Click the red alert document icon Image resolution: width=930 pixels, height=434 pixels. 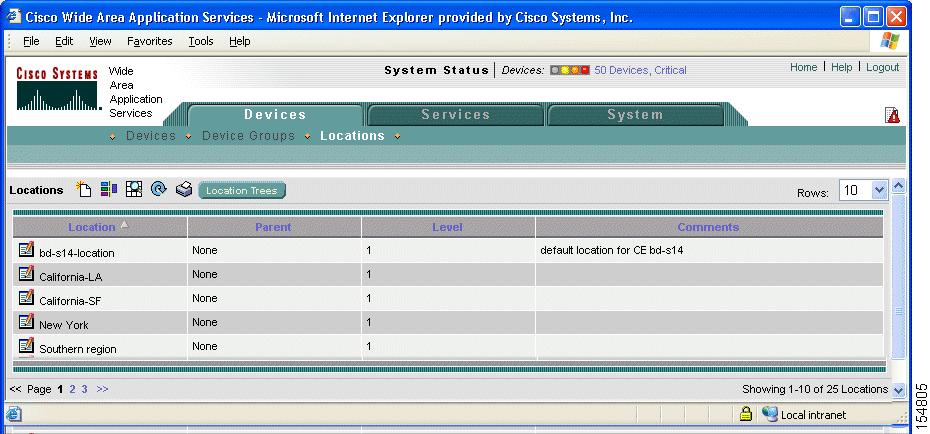pyautogui.click(x=893, y=115)
